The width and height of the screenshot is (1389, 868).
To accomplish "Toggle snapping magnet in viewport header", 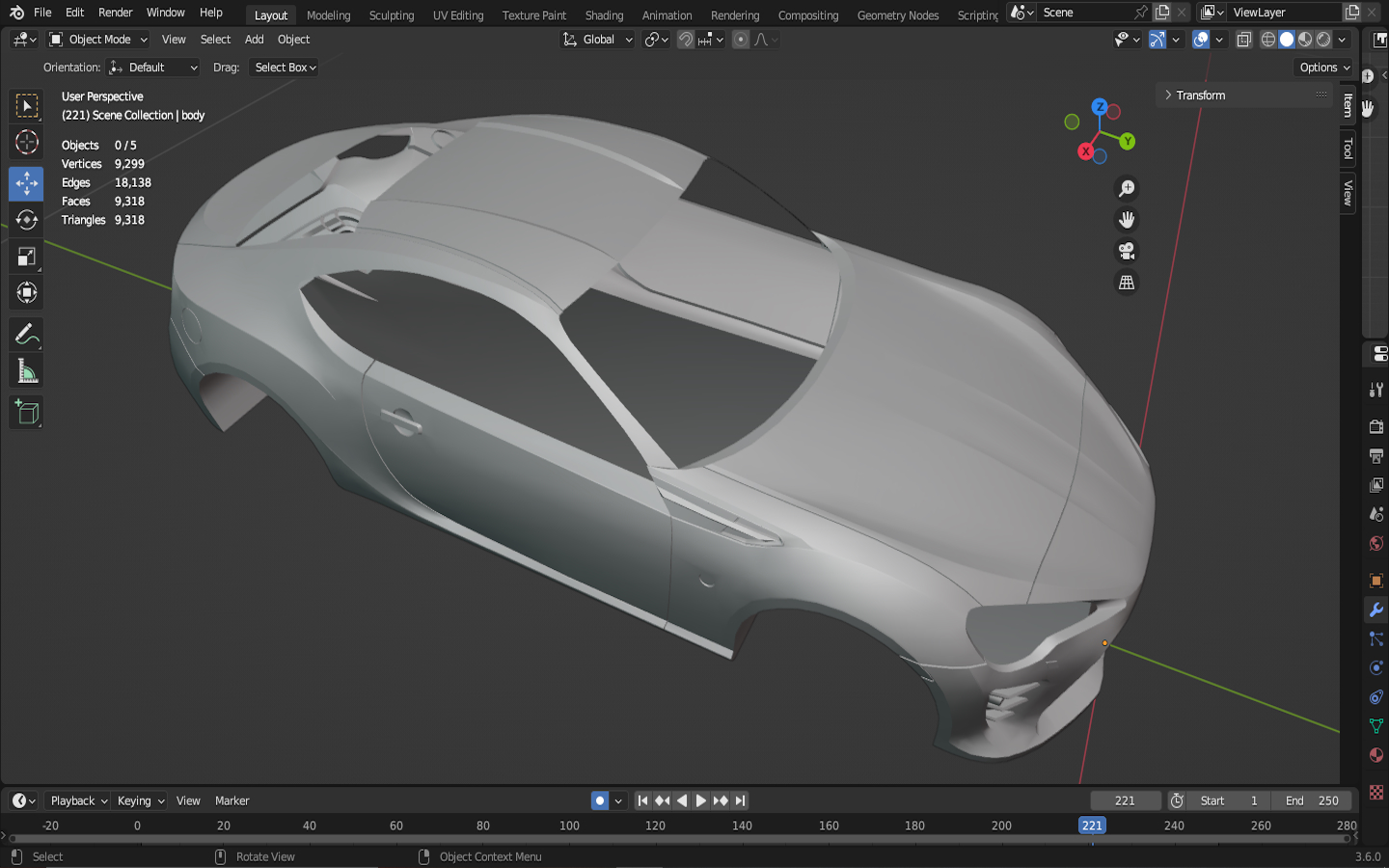I will pos(686,40).
